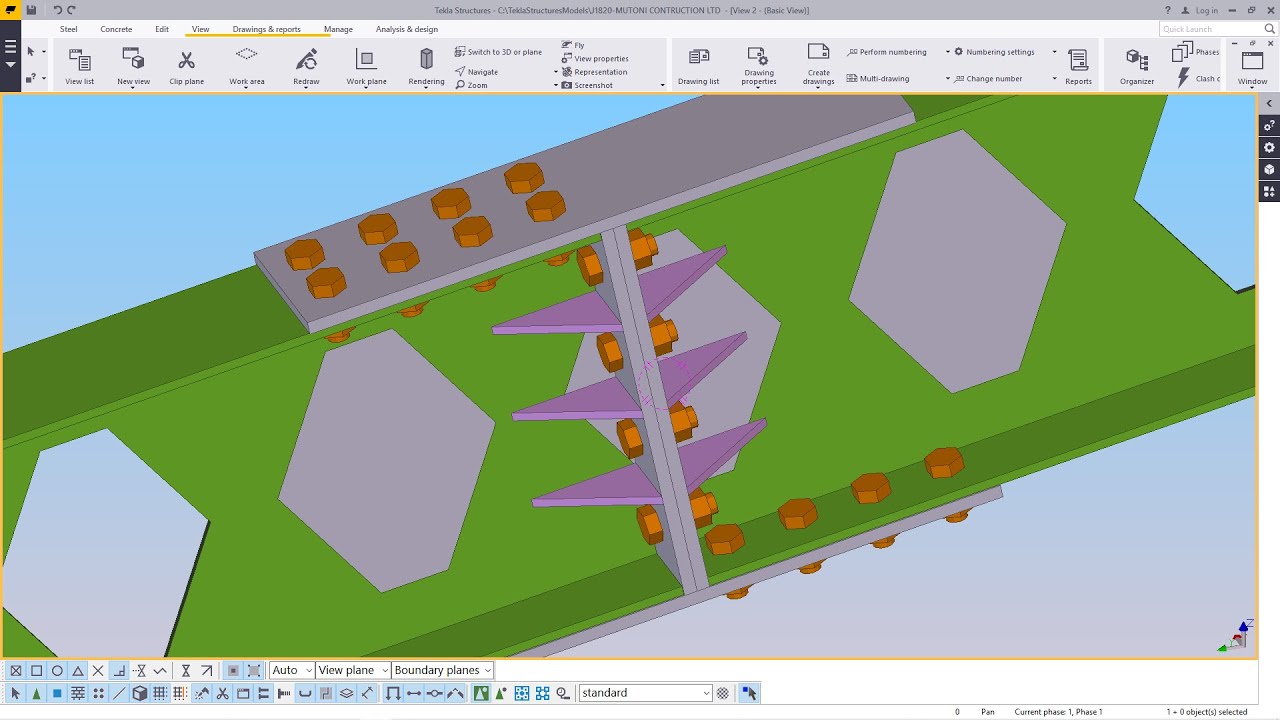1280x720 pixels.
Task: Select the Zoom tool in the ribbon
Action: tap(471, 85)
